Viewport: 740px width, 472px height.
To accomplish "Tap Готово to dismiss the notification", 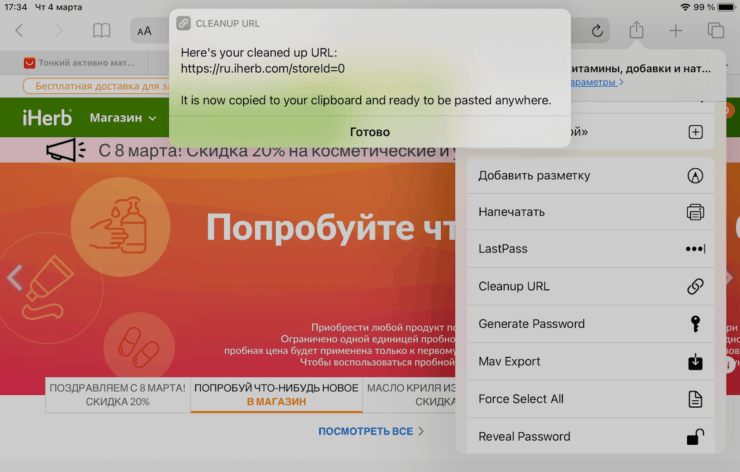I will (x=370, y=132).
